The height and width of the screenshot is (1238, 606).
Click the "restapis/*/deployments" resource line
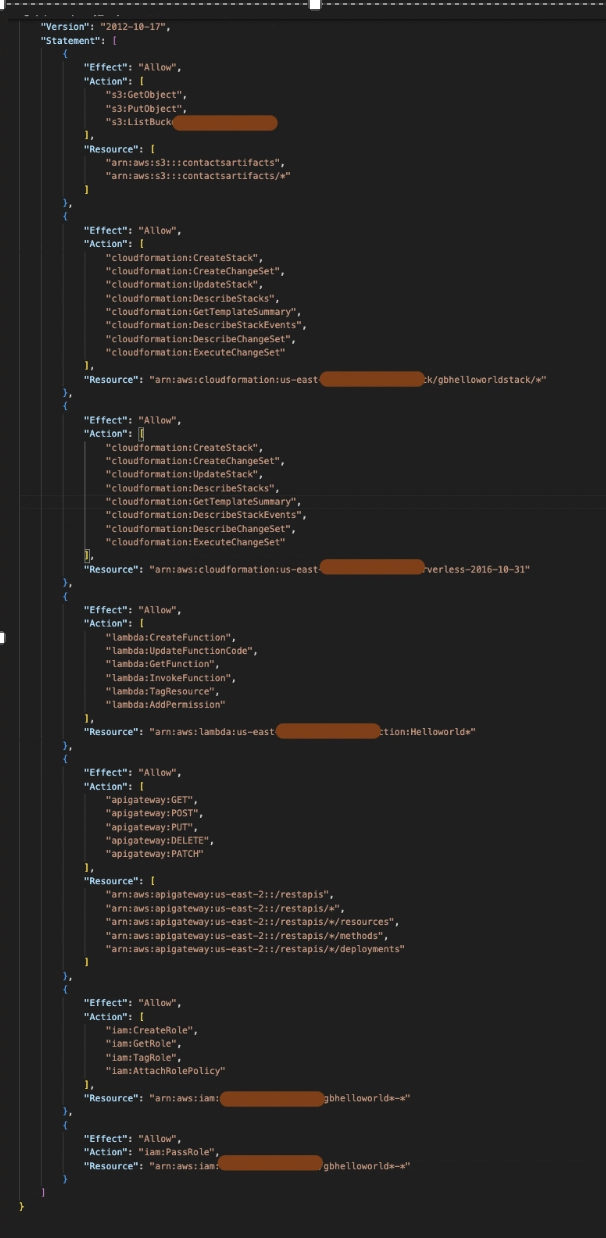pyautogui.click(x=255, y=948)
